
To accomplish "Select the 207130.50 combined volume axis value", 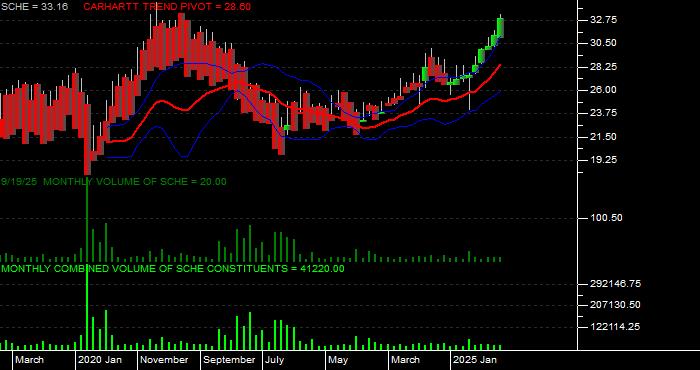I will point(616,305).
